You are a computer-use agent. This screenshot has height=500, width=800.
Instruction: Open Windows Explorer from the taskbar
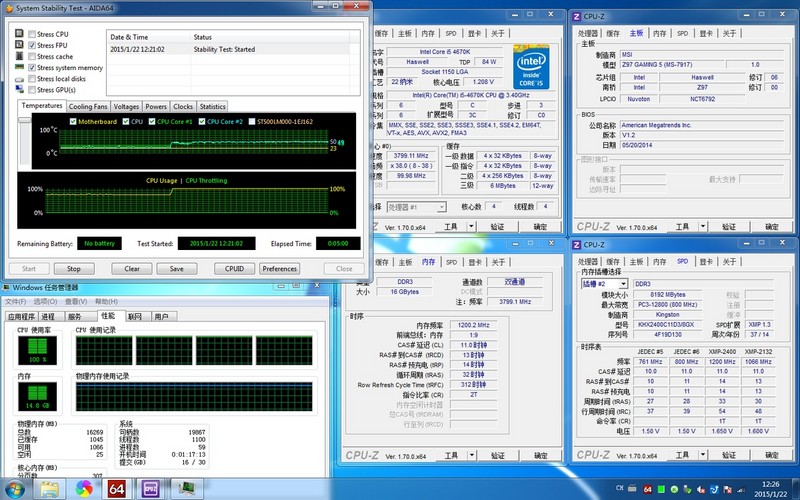(49, 489)
